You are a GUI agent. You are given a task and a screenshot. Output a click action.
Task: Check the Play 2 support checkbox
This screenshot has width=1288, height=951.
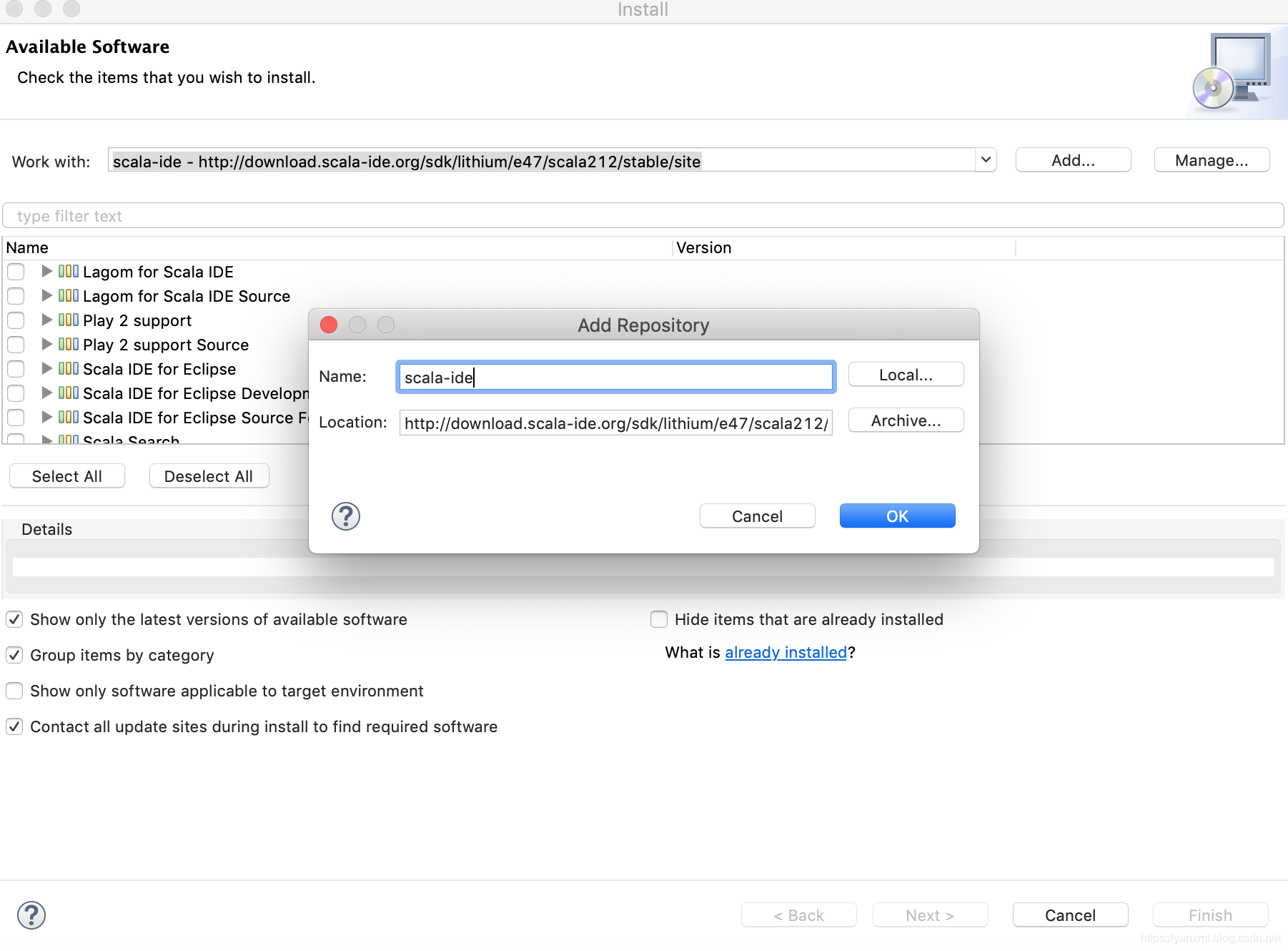[16, 320]
